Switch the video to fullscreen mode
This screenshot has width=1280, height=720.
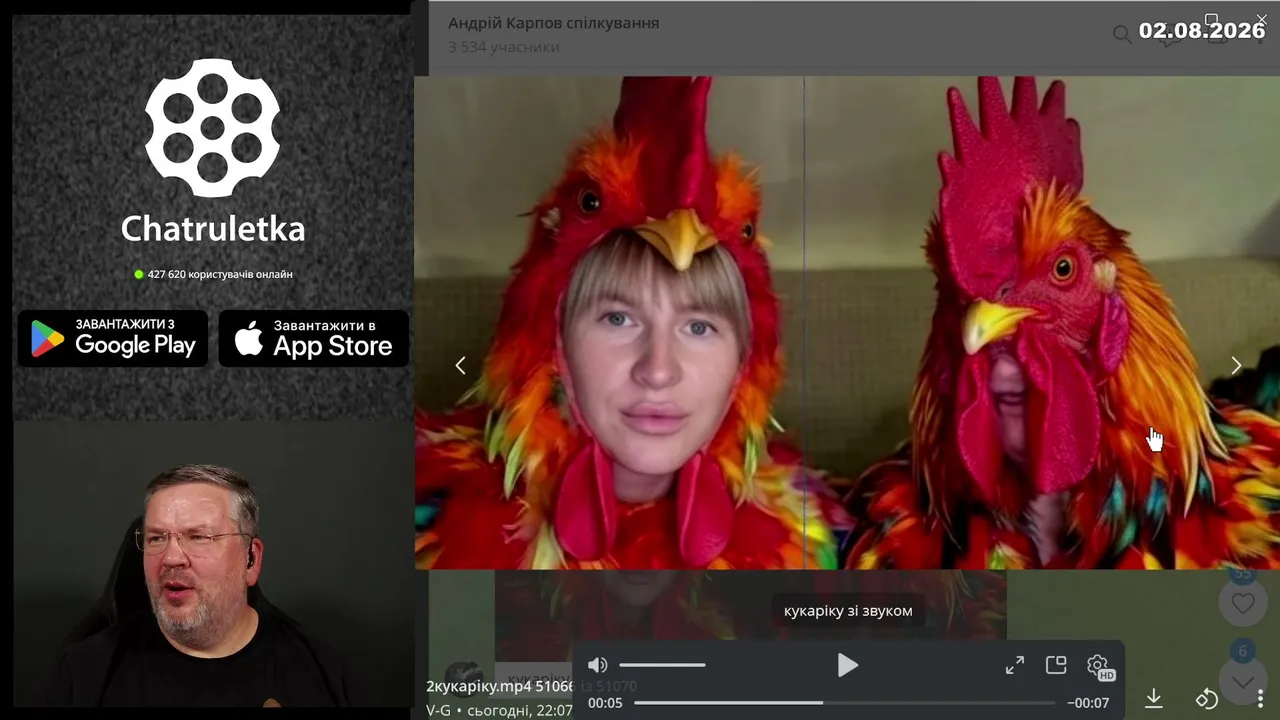pos(1015,665)
